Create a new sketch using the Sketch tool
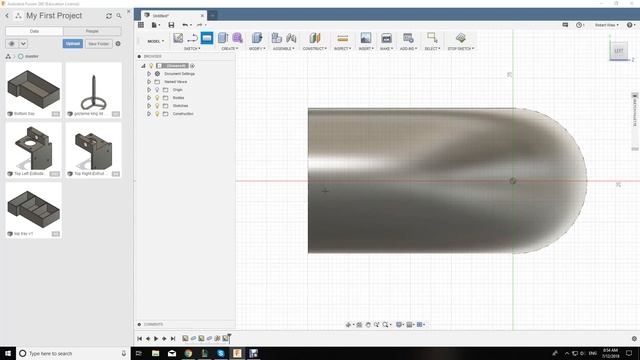The height and width of the screenshot is (360, 640). [178, 38]
